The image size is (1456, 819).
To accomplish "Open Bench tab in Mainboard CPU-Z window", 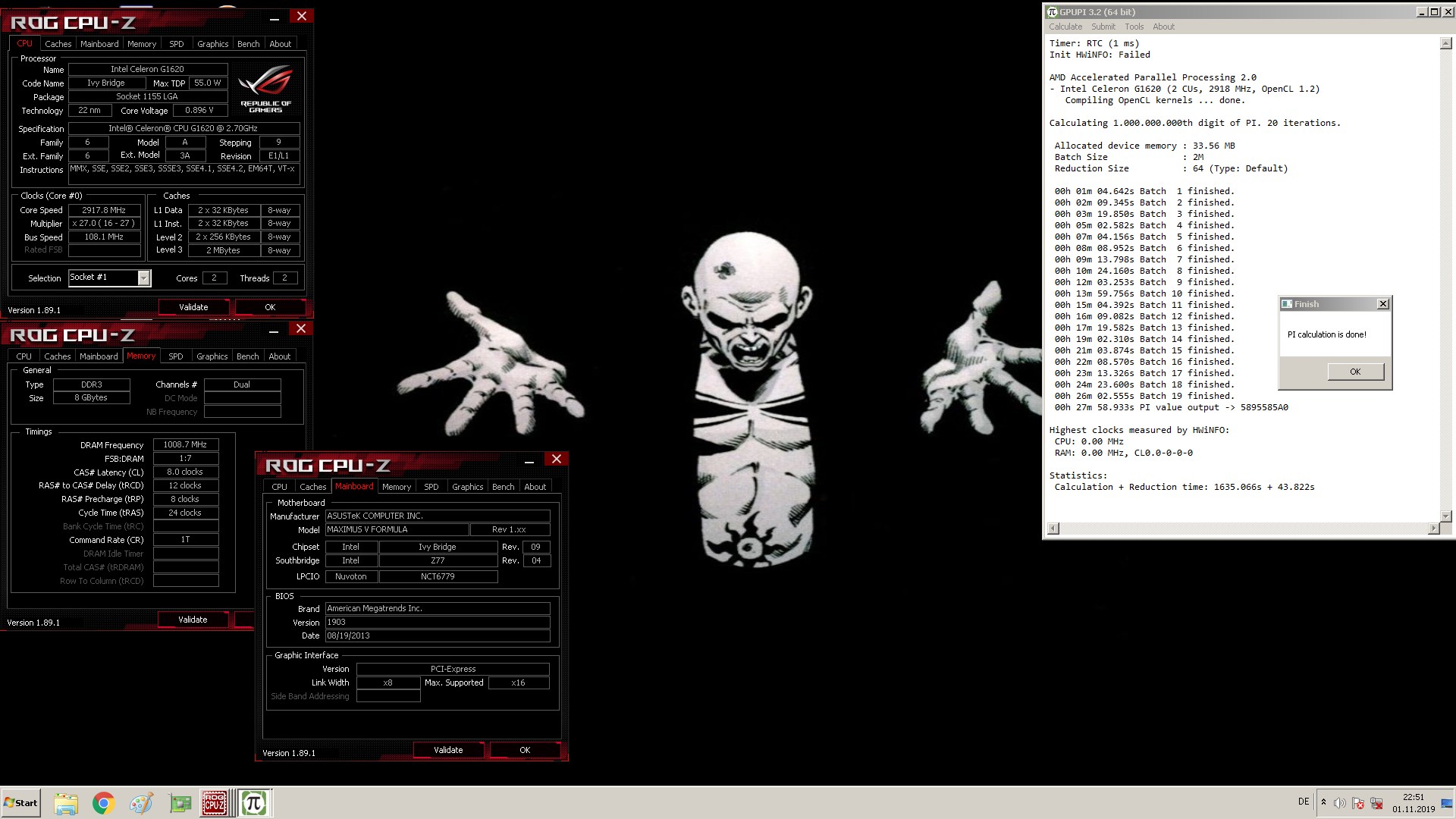I will 503,487.
